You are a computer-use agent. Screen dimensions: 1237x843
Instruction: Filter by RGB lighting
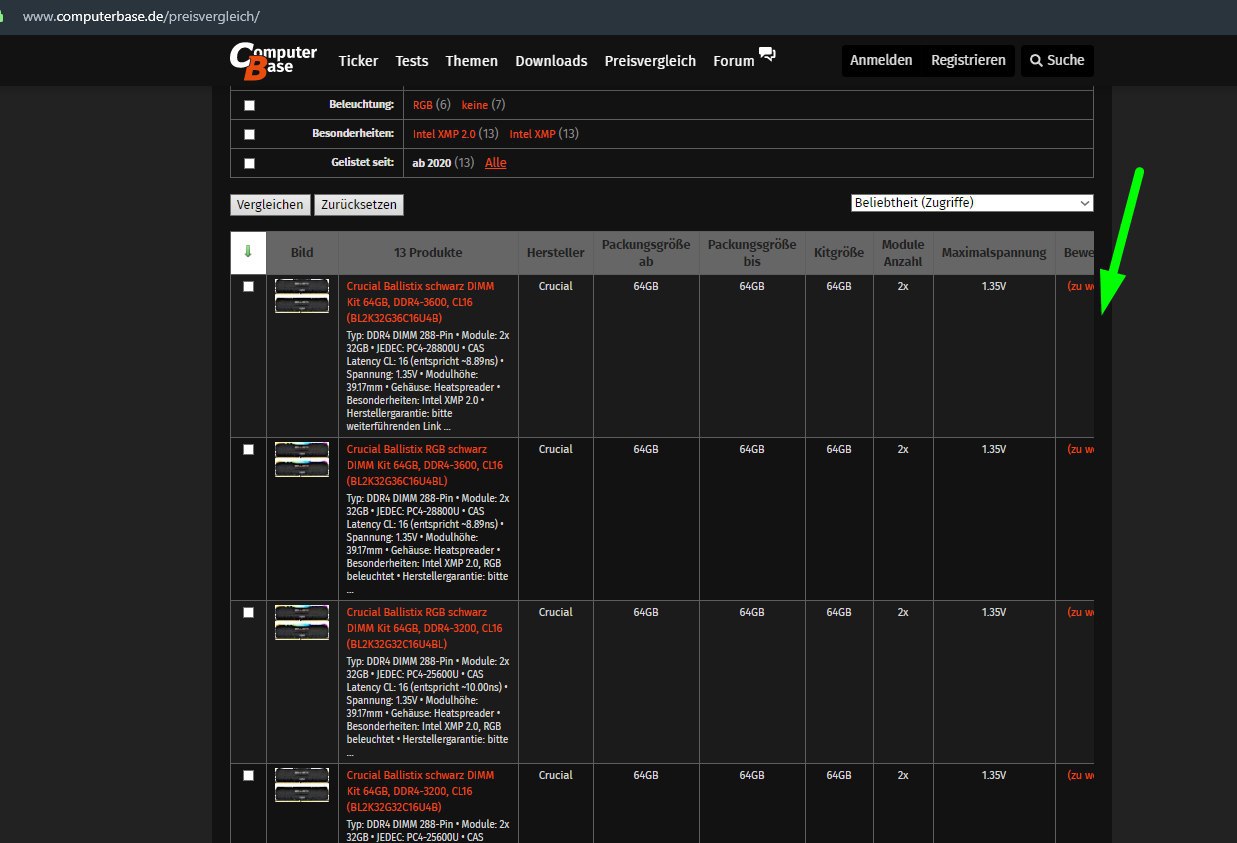tap(422, 105)
